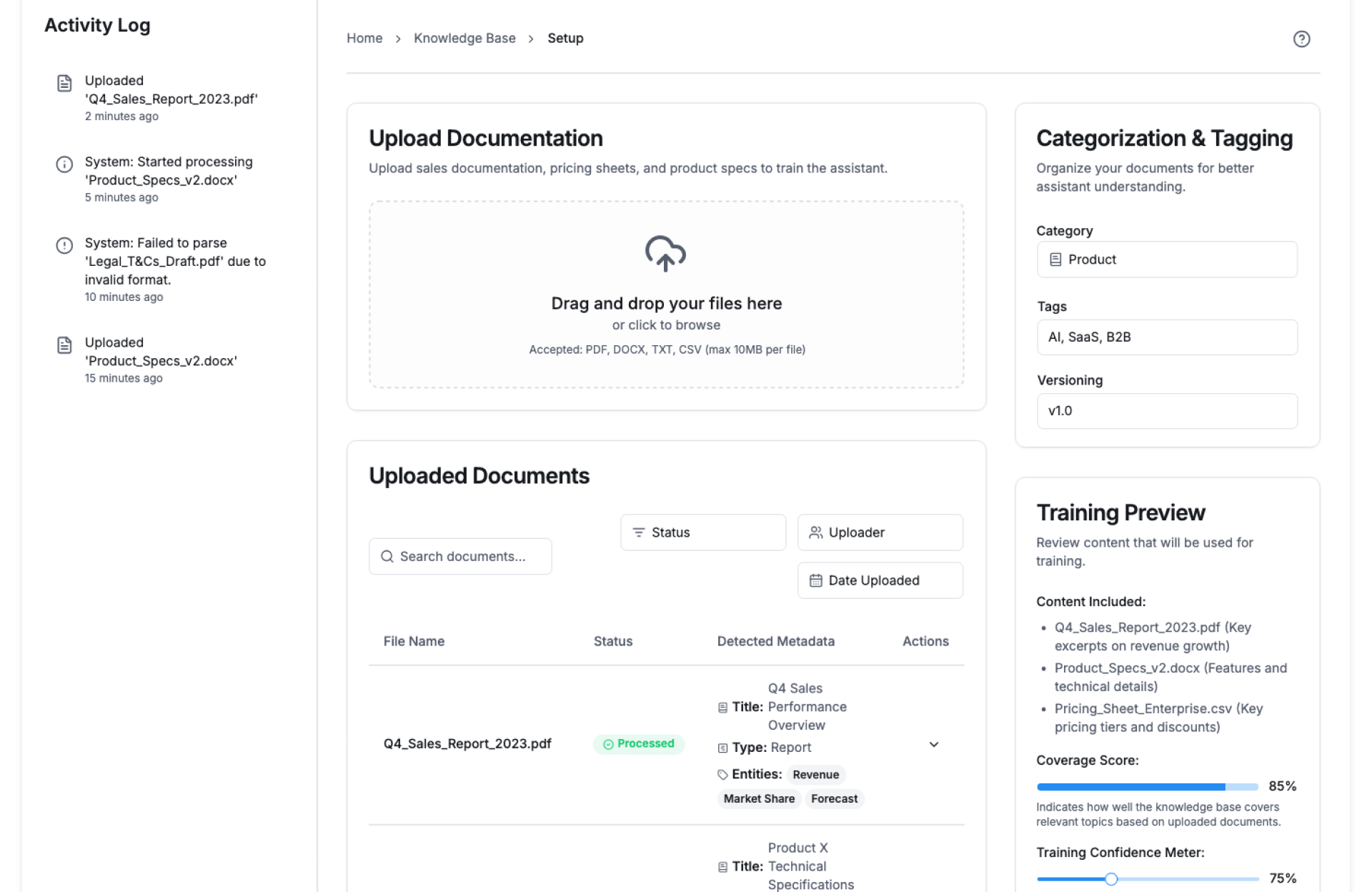
Task: Click the search magnifier icon
Action: click(x=387, y=557)
